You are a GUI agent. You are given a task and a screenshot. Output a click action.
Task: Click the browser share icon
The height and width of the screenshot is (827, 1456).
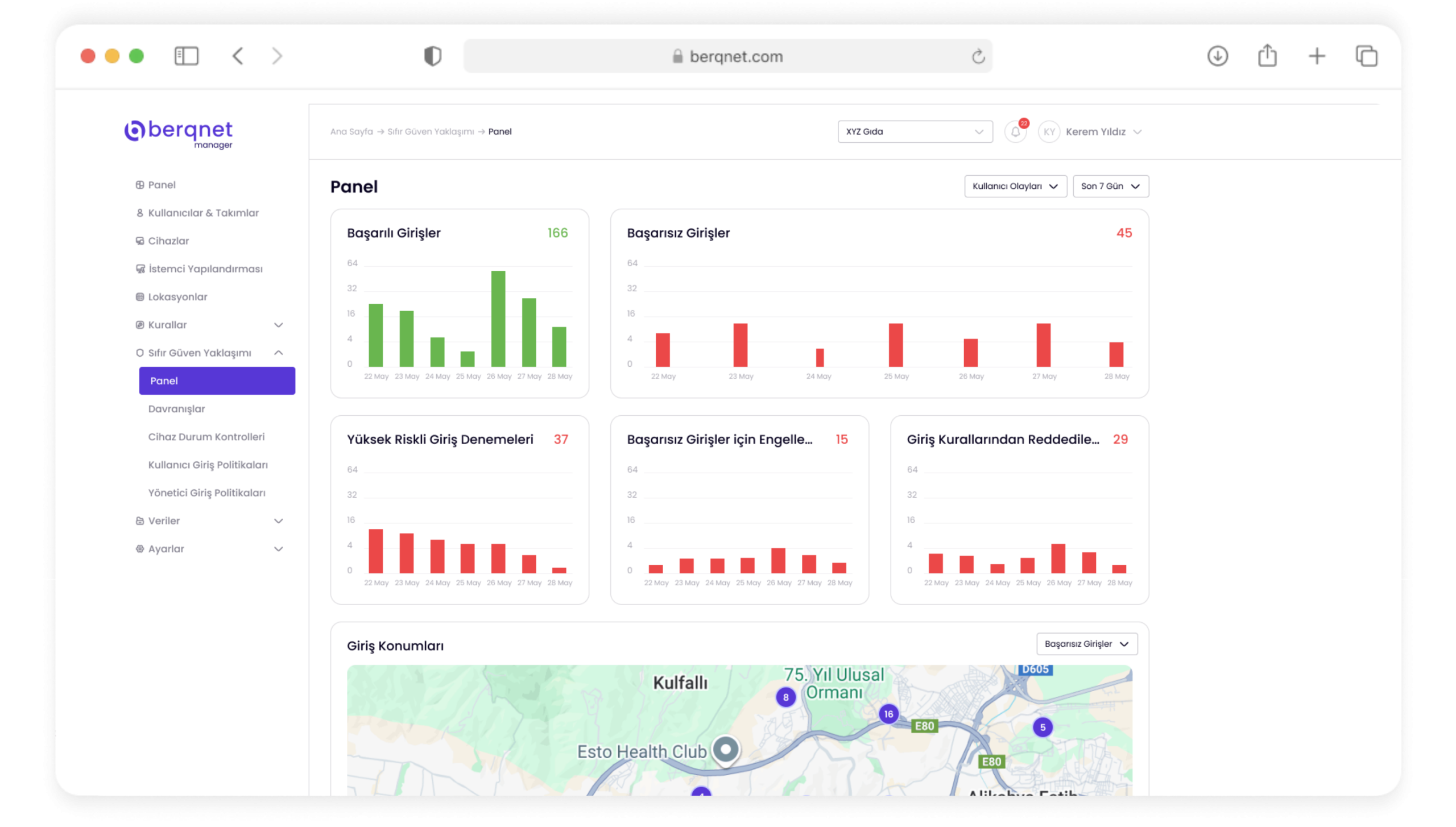click(x=1267, y=56)
